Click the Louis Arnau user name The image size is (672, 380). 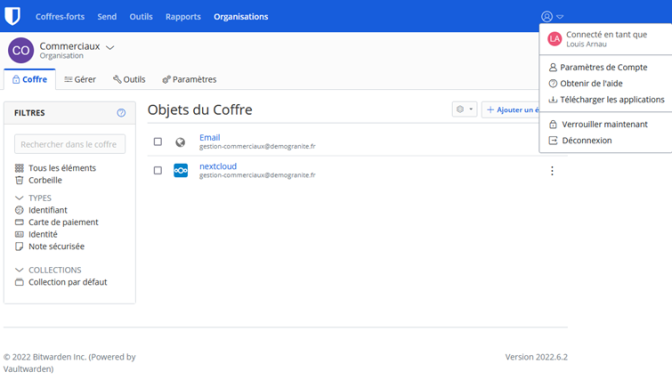click(x=586, y=44)
